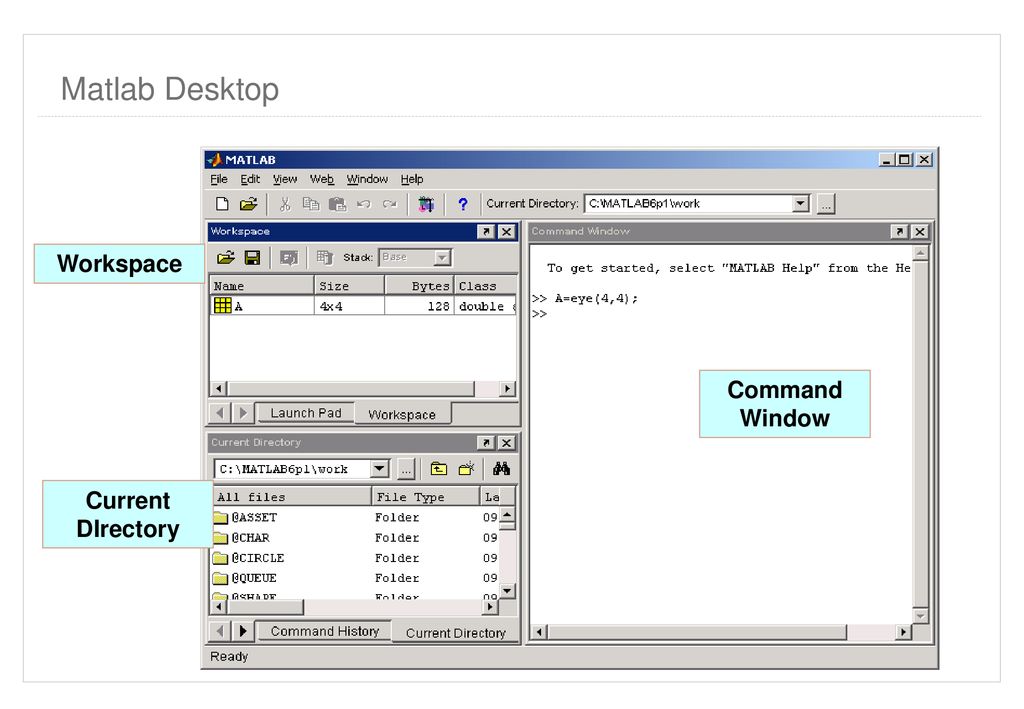Undock the Command Window panel
1024x709 pixels.
[899, 232]
